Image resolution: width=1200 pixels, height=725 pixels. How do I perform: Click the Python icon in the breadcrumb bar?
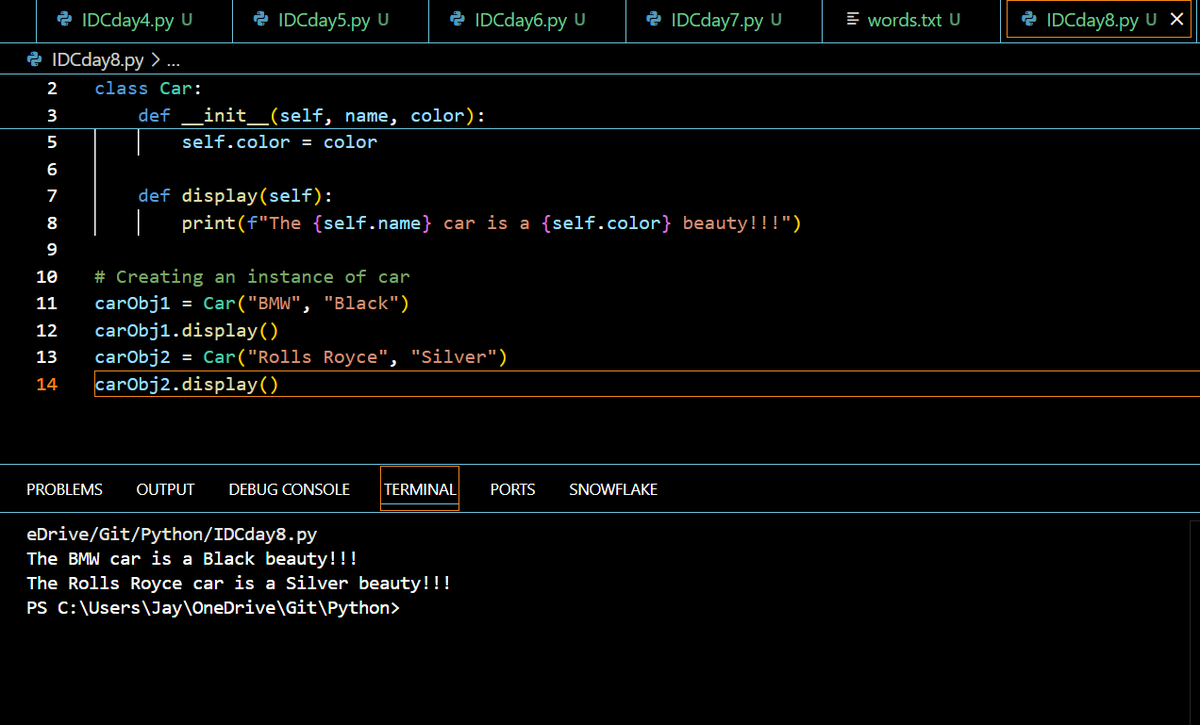click(x=33, y=61)
